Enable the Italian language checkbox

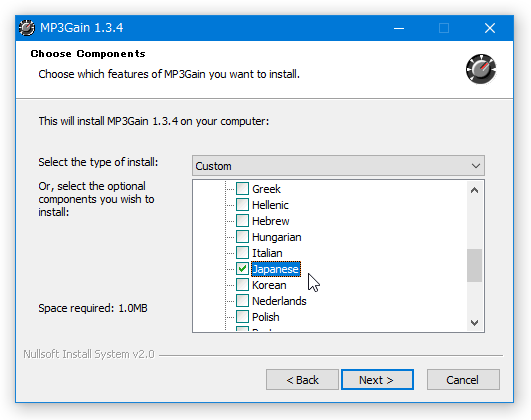[x=242, y=253]
